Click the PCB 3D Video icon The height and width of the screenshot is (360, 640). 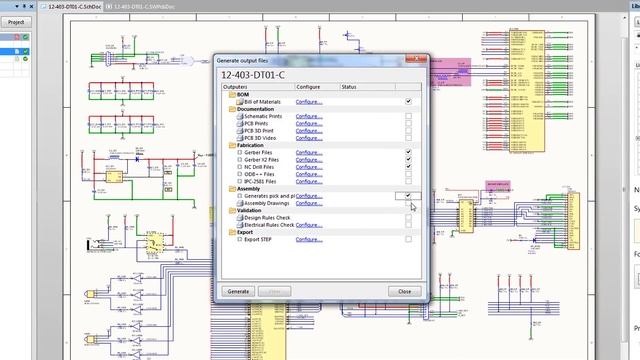[x=240, y=138]
